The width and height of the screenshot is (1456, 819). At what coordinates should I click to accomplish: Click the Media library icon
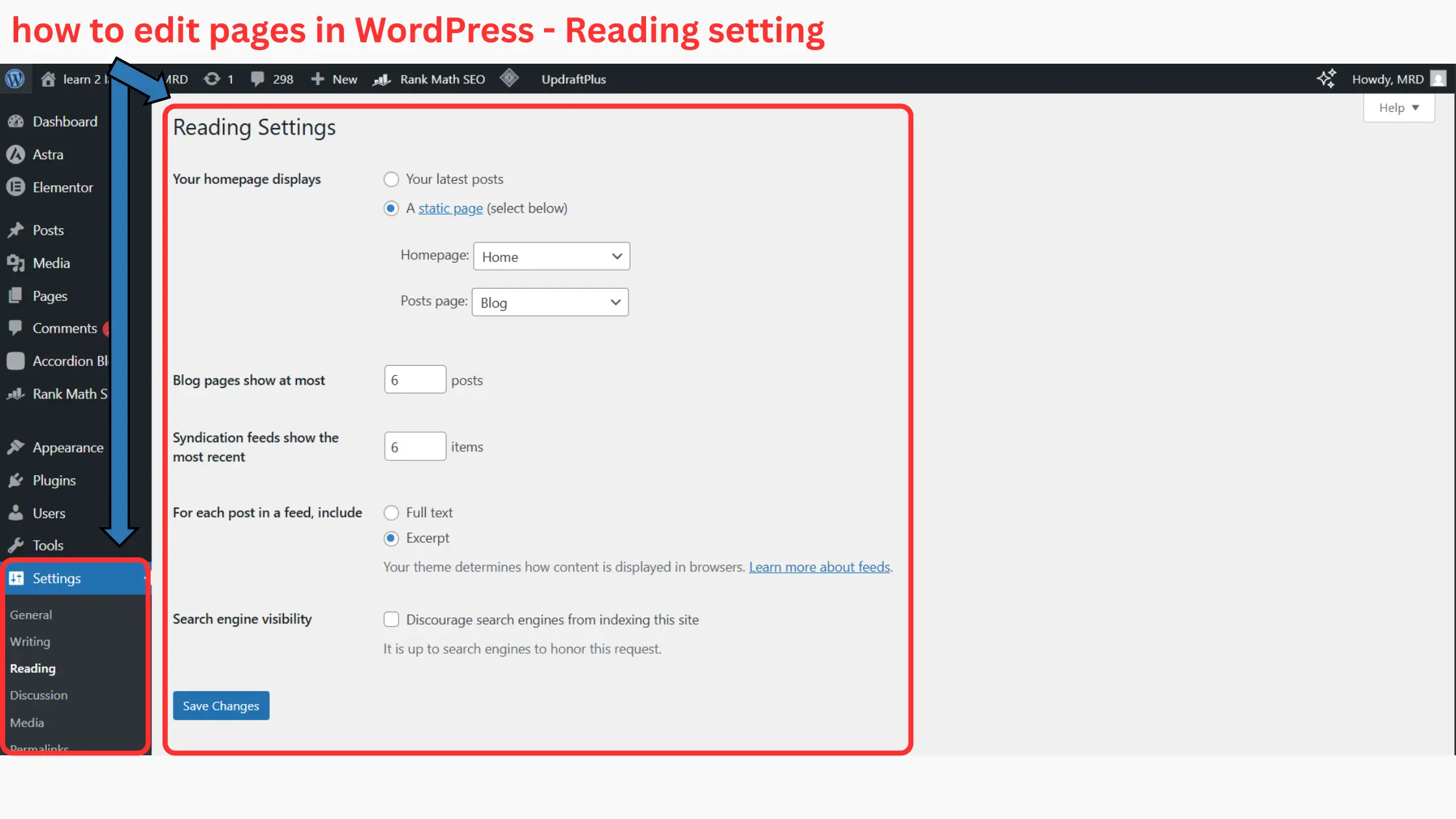[x=16, y=263]
